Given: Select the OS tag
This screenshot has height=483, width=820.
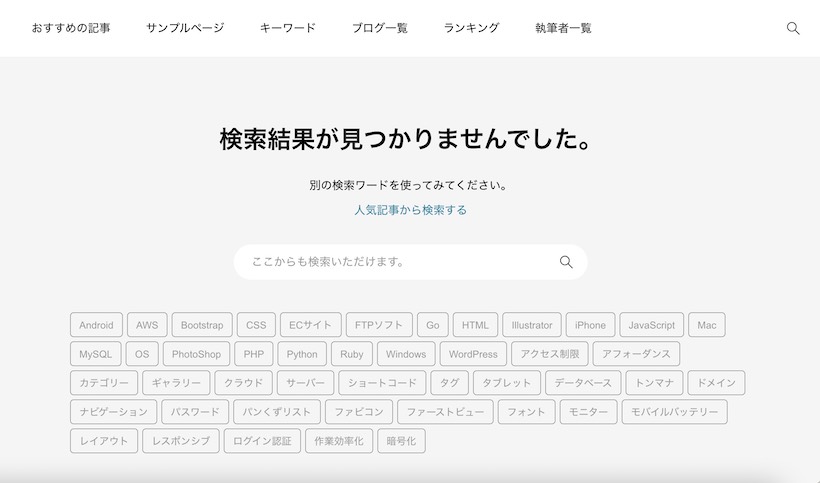Looking at the screenshot, I should [x=142, y=354].
